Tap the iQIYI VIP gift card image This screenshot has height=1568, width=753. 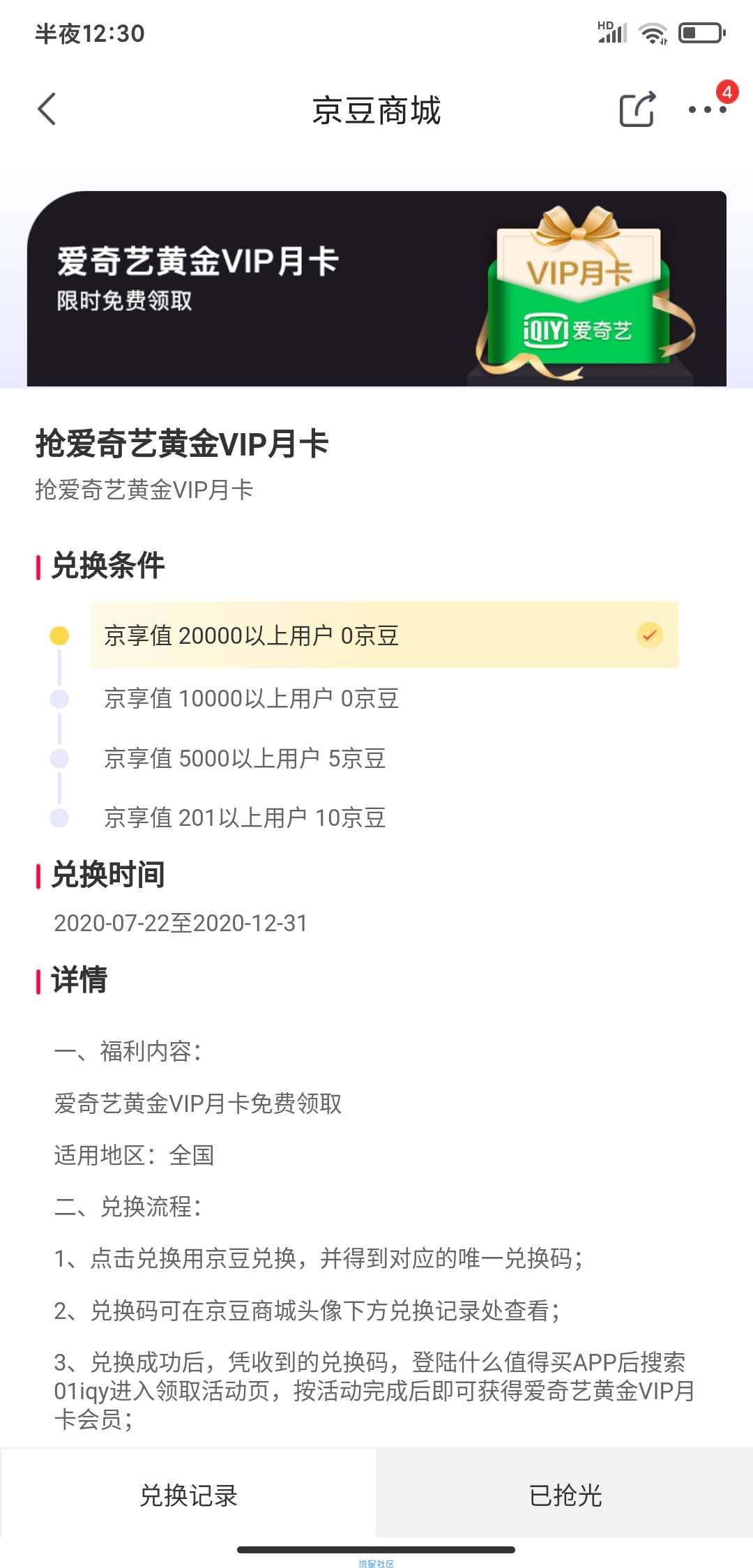pyautogui.click(x=584, y=293)
